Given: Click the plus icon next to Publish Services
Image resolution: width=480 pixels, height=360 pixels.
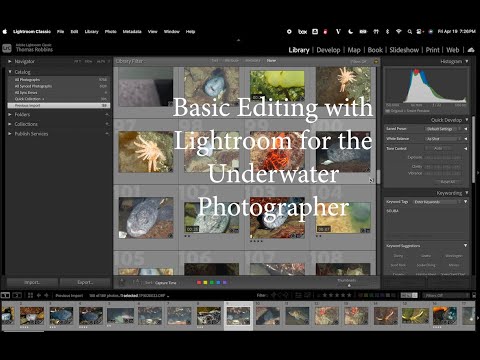Looking at the screenshot, I should tap(107, 134).
